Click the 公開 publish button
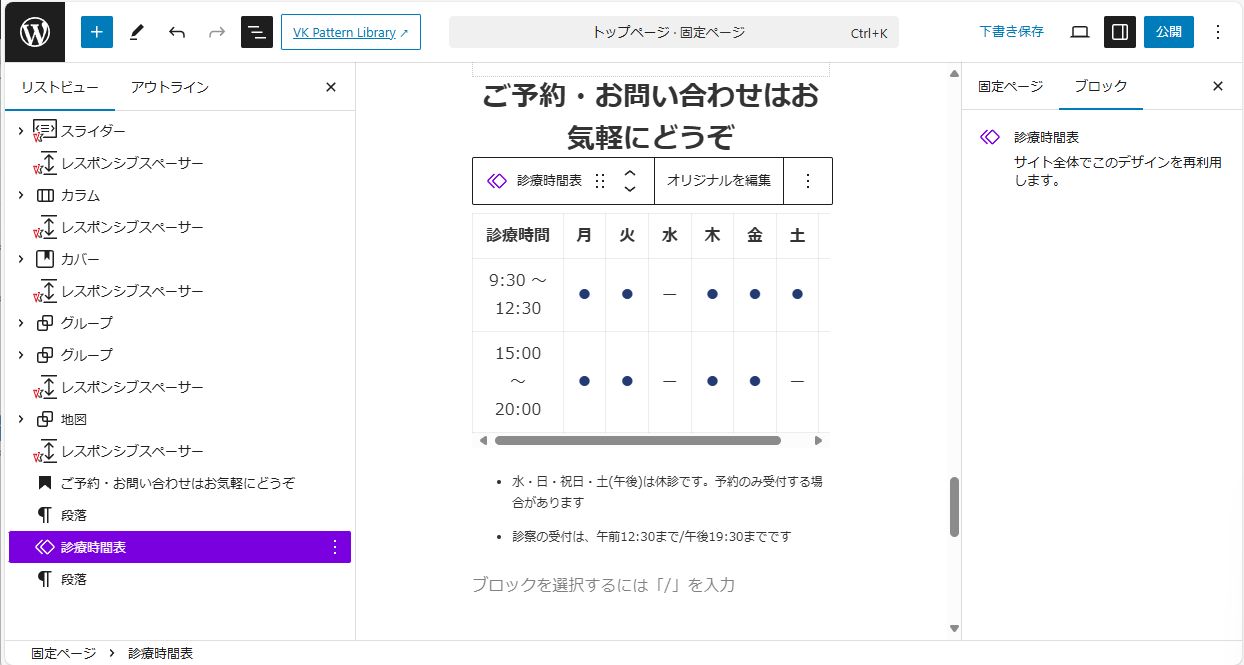The height and width of the screenshot is (665, 1244). [x=1168, y=32]
